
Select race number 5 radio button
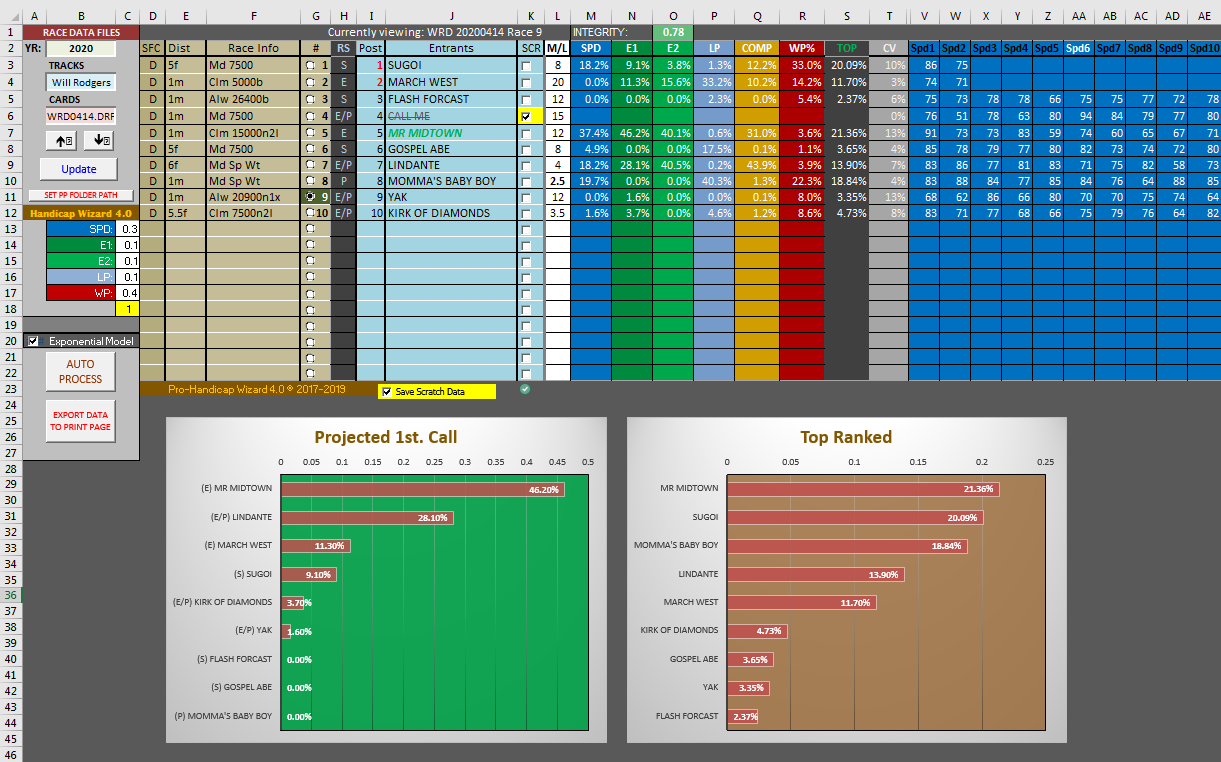pos(311,133)
